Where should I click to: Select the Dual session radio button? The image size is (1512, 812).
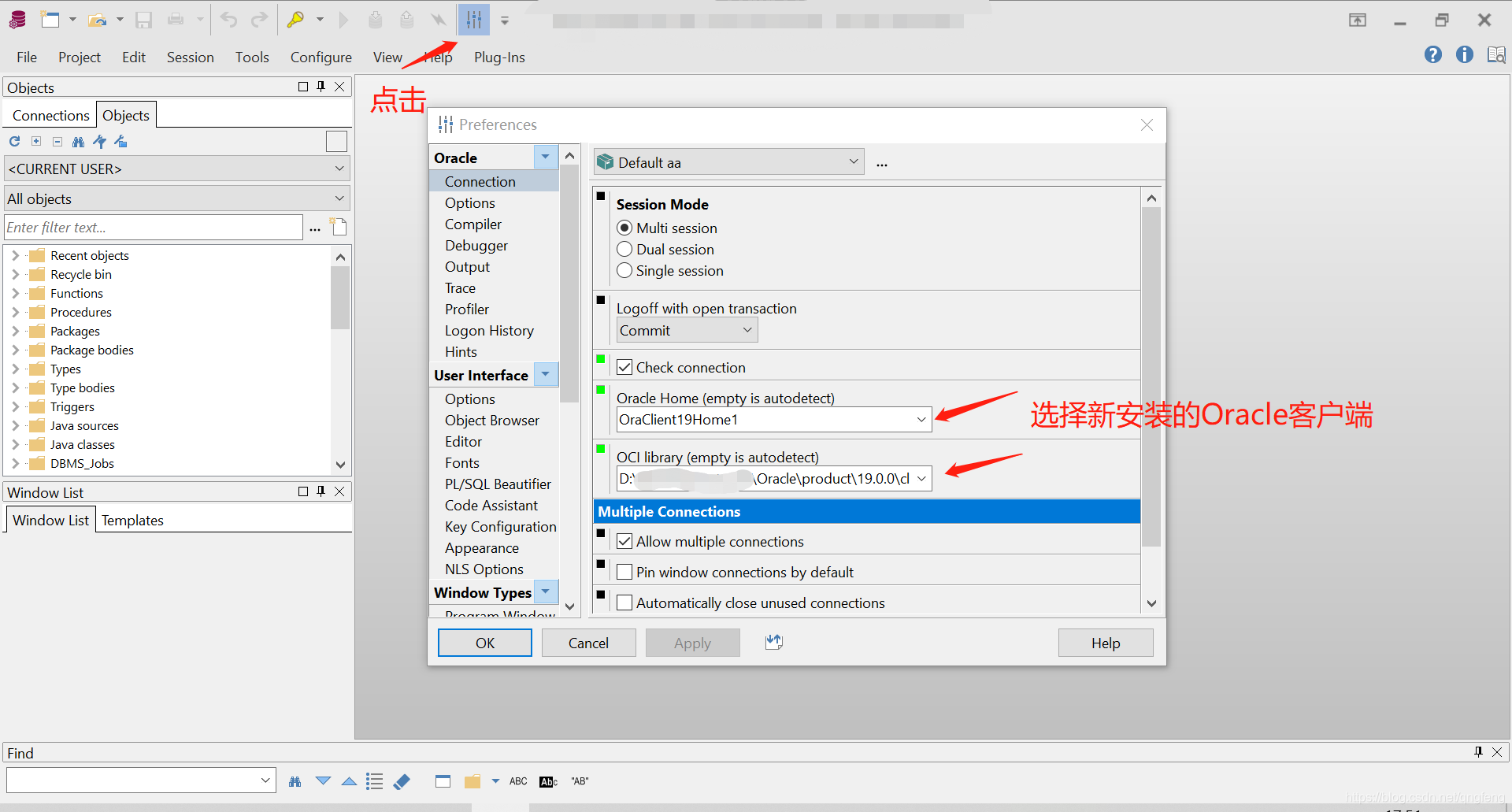coord(624,249)
